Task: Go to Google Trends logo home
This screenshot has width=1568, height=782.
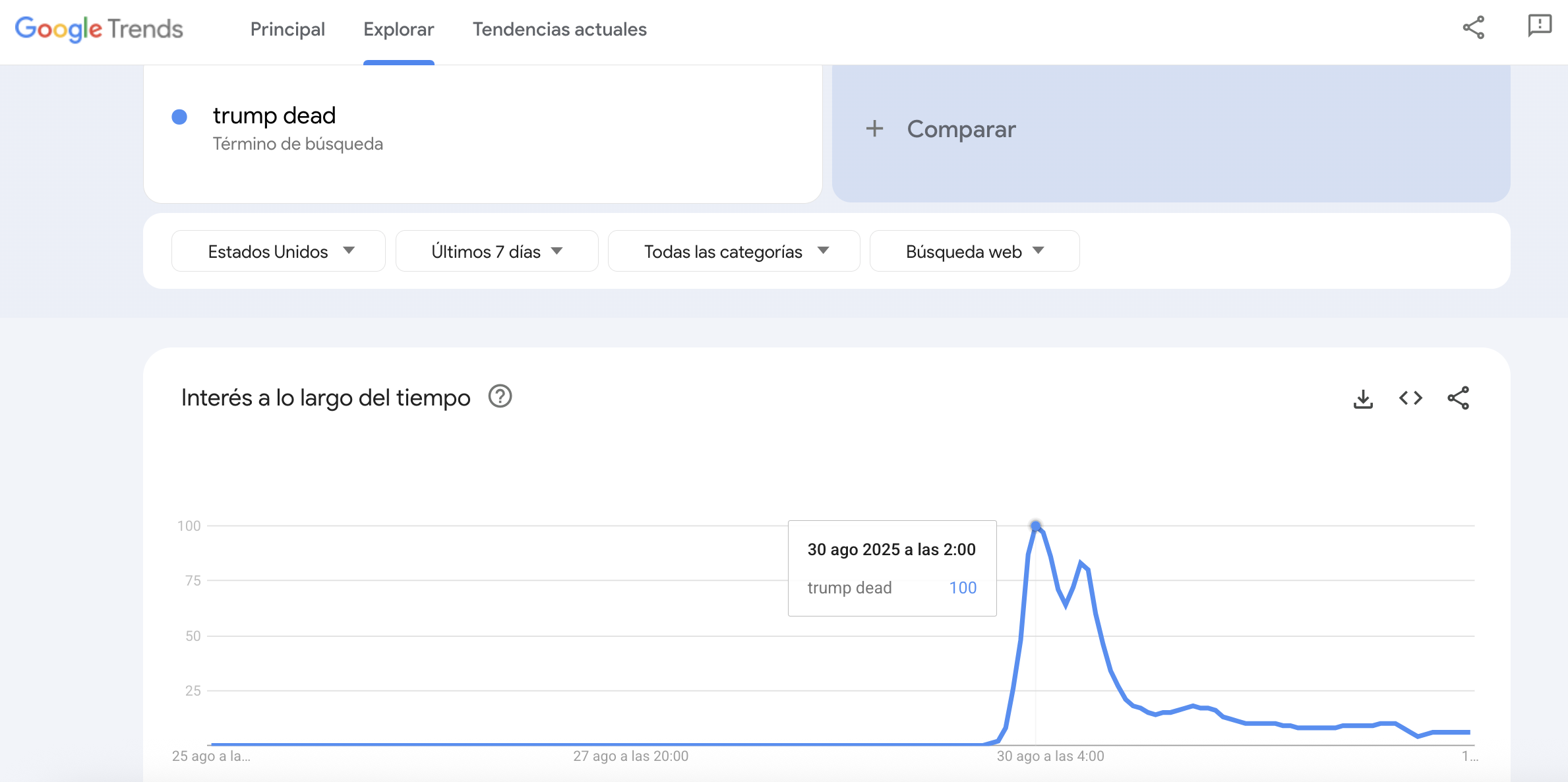Action: tap(99, 29)
